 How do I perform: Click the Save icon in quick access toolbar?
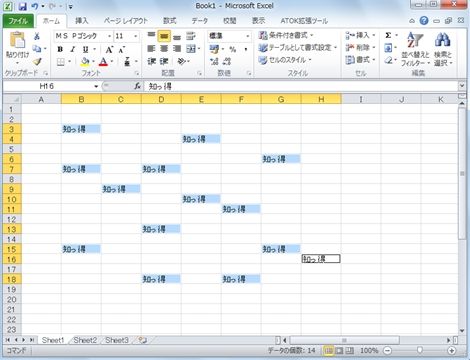pos(22,6)
